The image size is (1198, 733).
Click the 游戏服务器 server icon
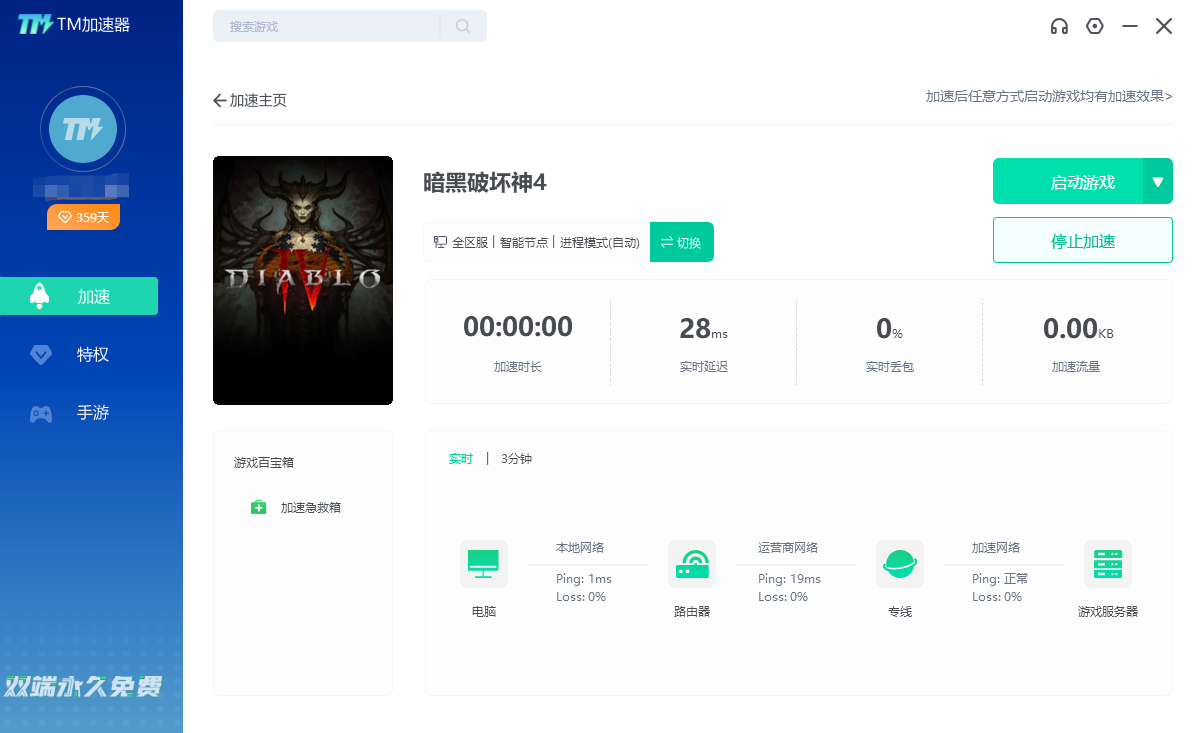coord(1108,564)
